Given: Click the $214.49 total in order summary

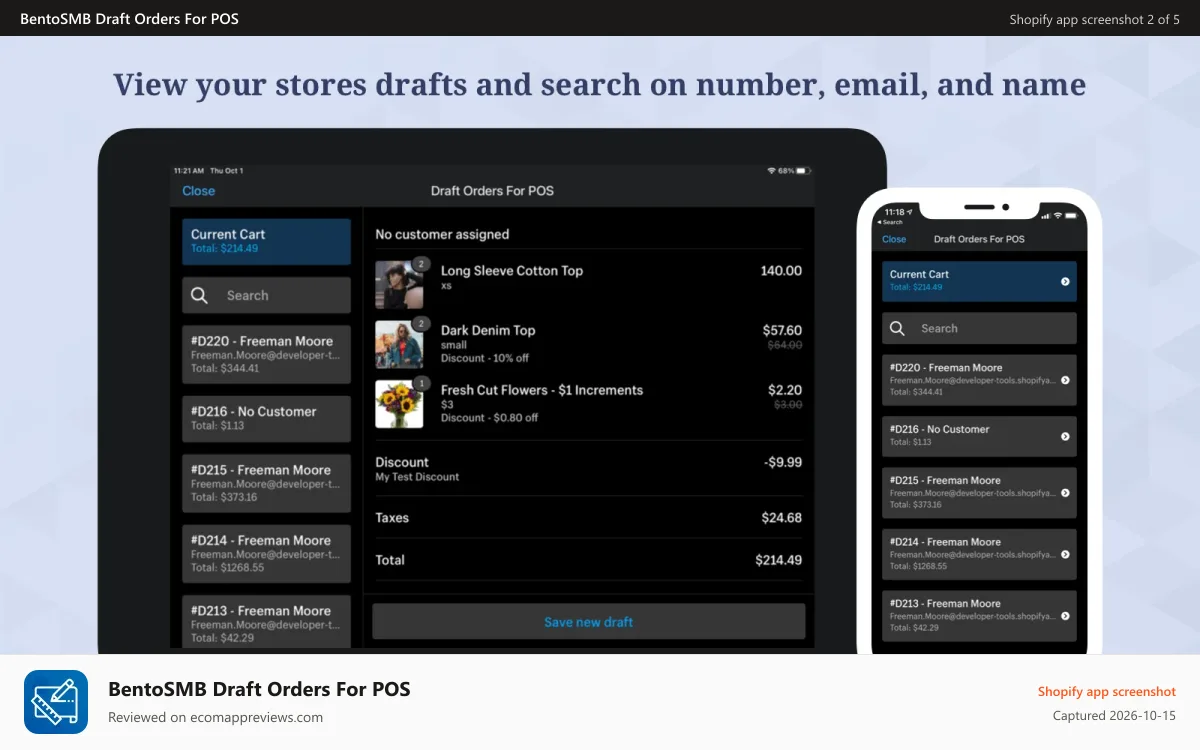Looking at the screenshot, I should pyautogui.click(x=779, y=560).
